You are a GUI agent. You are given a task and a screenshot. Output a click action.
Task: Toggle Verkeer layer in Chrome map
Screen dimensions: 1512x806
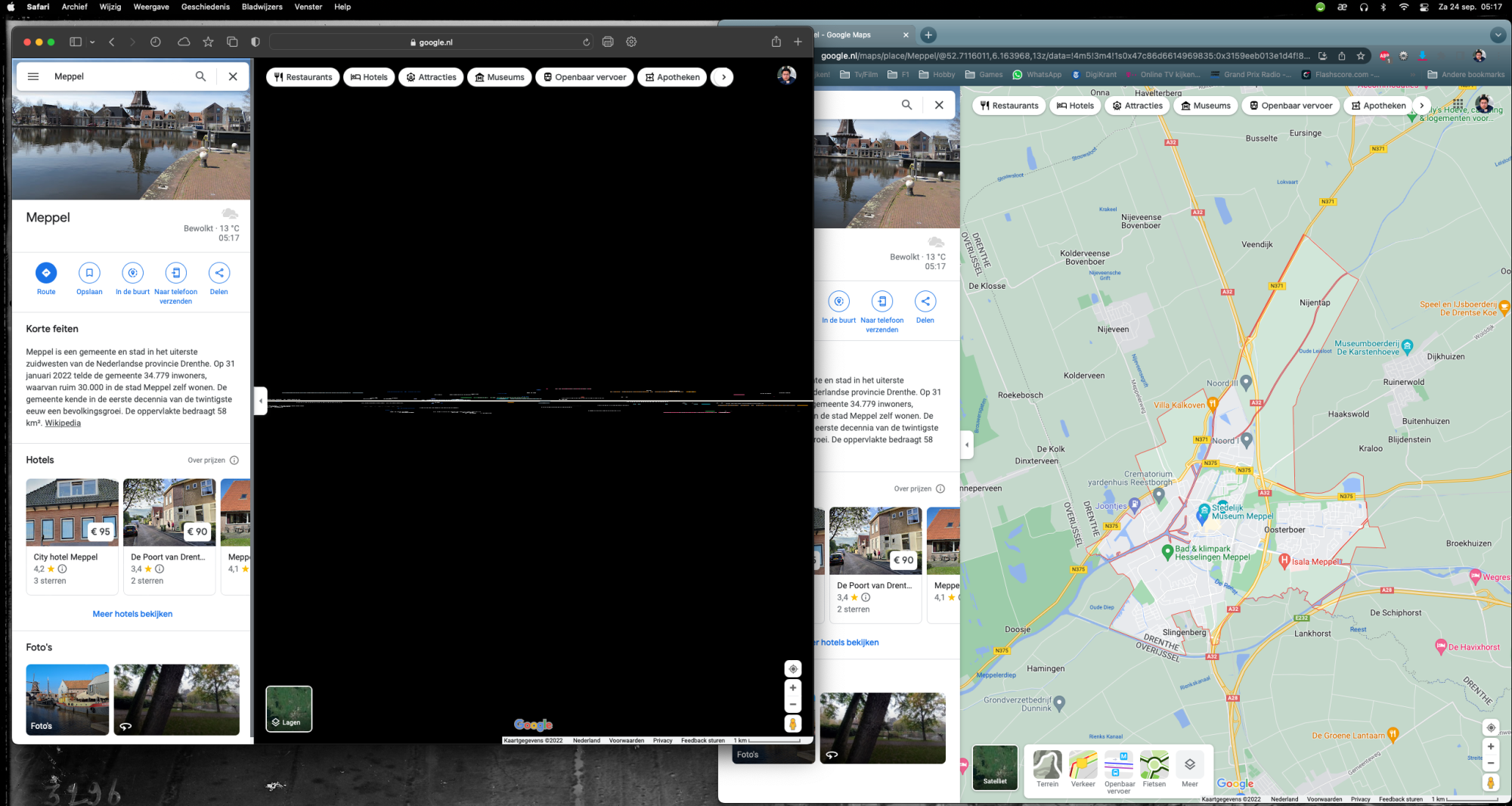1083,770
